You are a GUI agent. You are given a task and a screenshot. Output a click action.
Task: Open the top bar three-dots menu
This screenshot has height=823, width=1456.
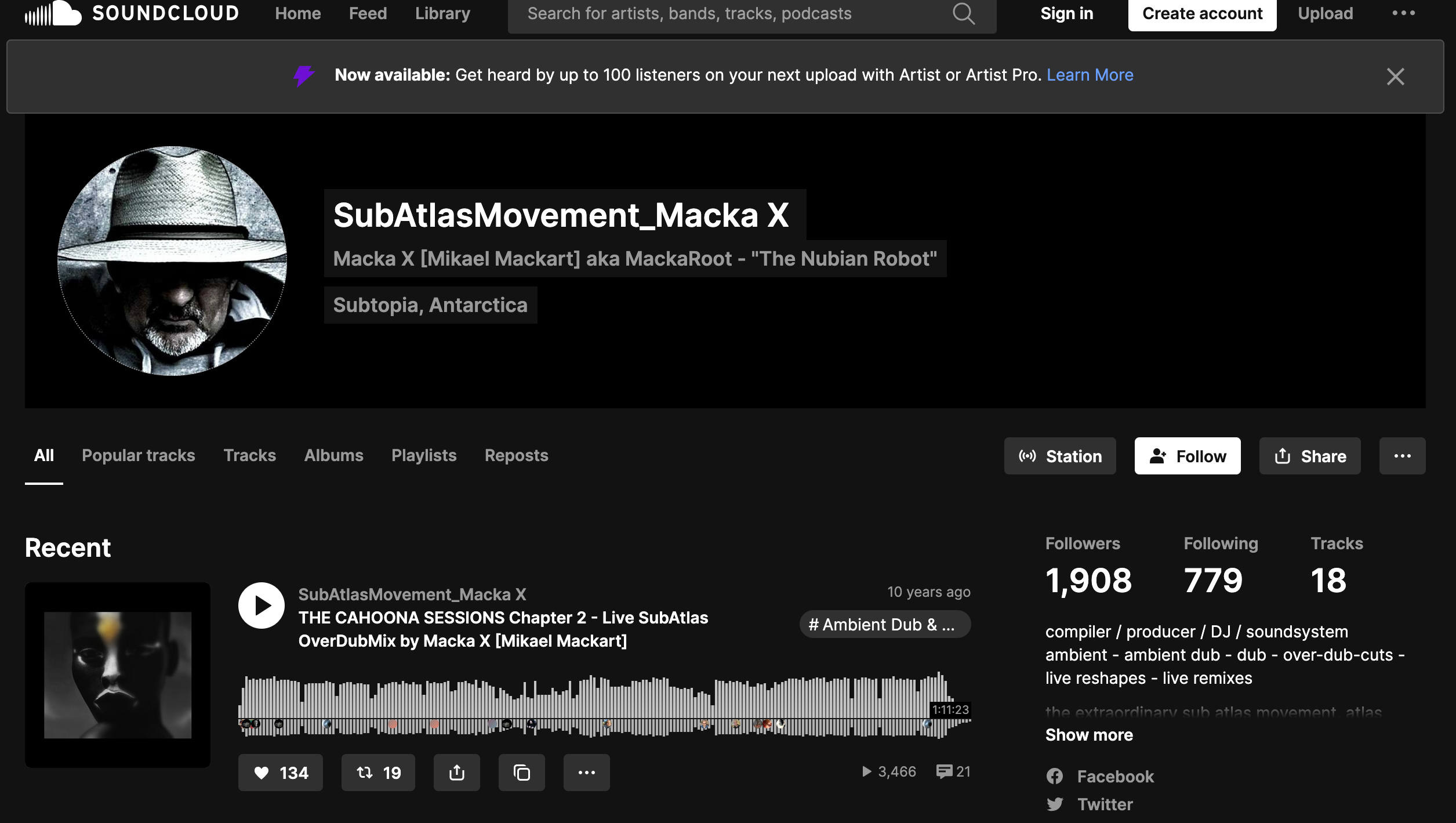(x=1403, y=13)
